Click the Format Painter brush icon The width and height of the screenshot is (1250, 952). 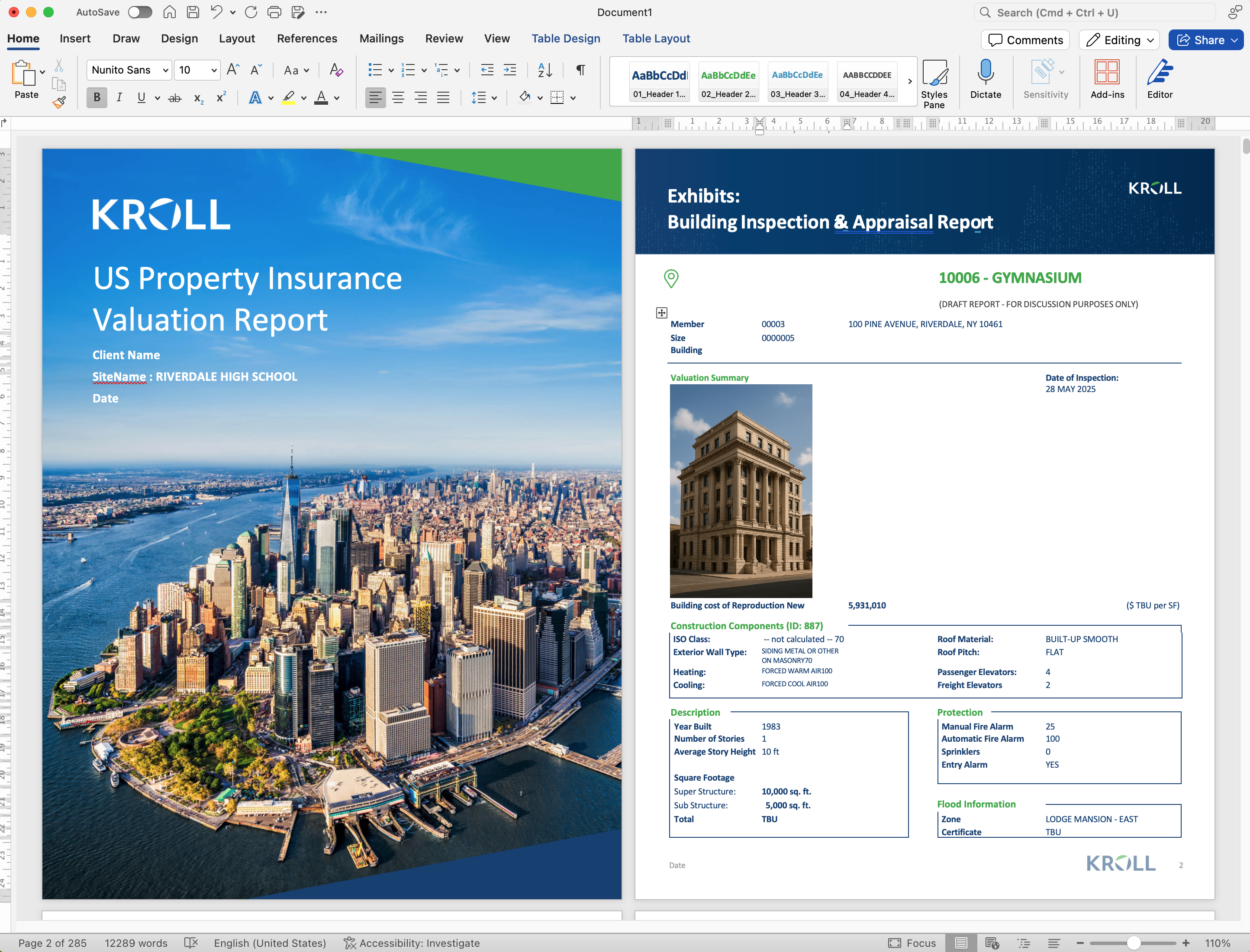[x=59, y=102]
